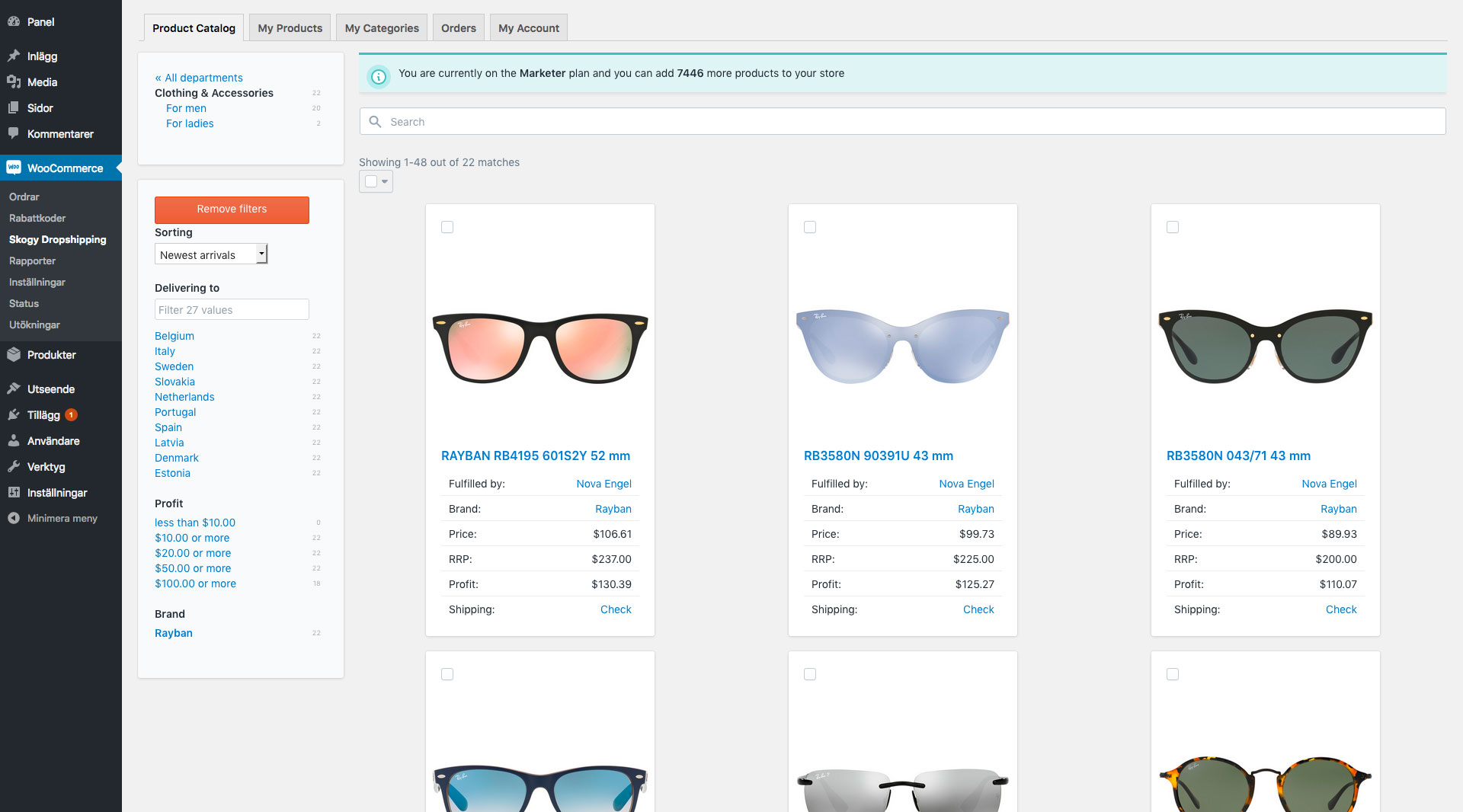The height and width of the screenshot is (812, 1463).
Task: Open the Ordrar submenu item
Action: pyautogui.click(x=24, y=197)
